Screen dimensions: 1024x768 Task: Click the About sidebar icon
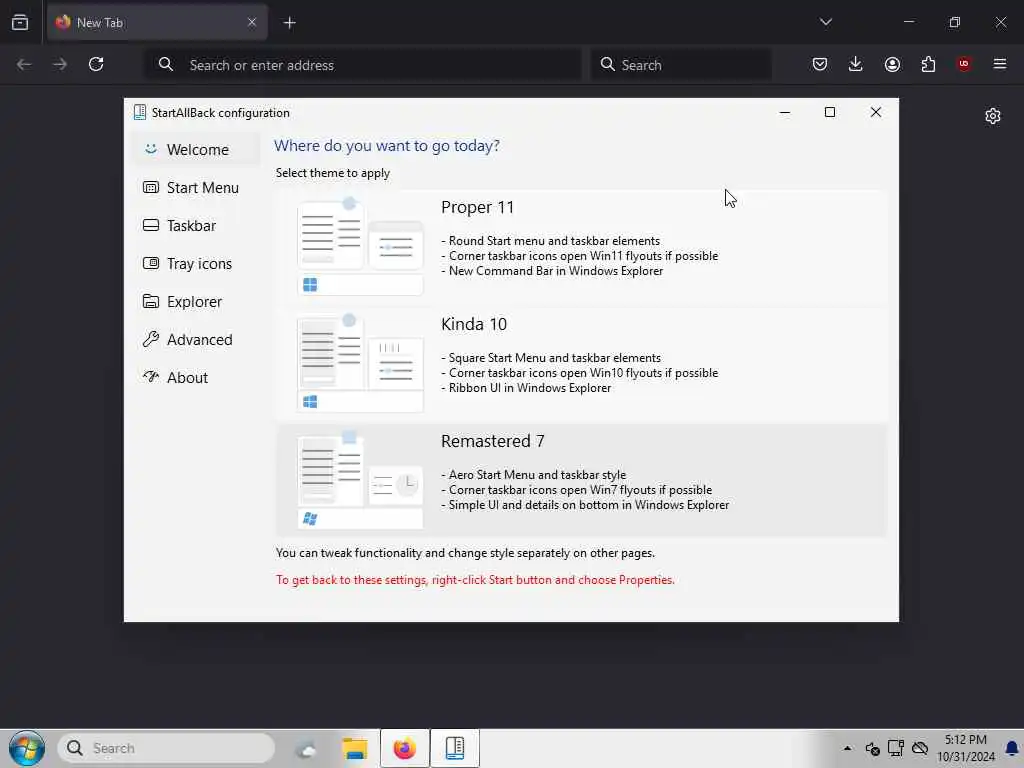[151, 376]
